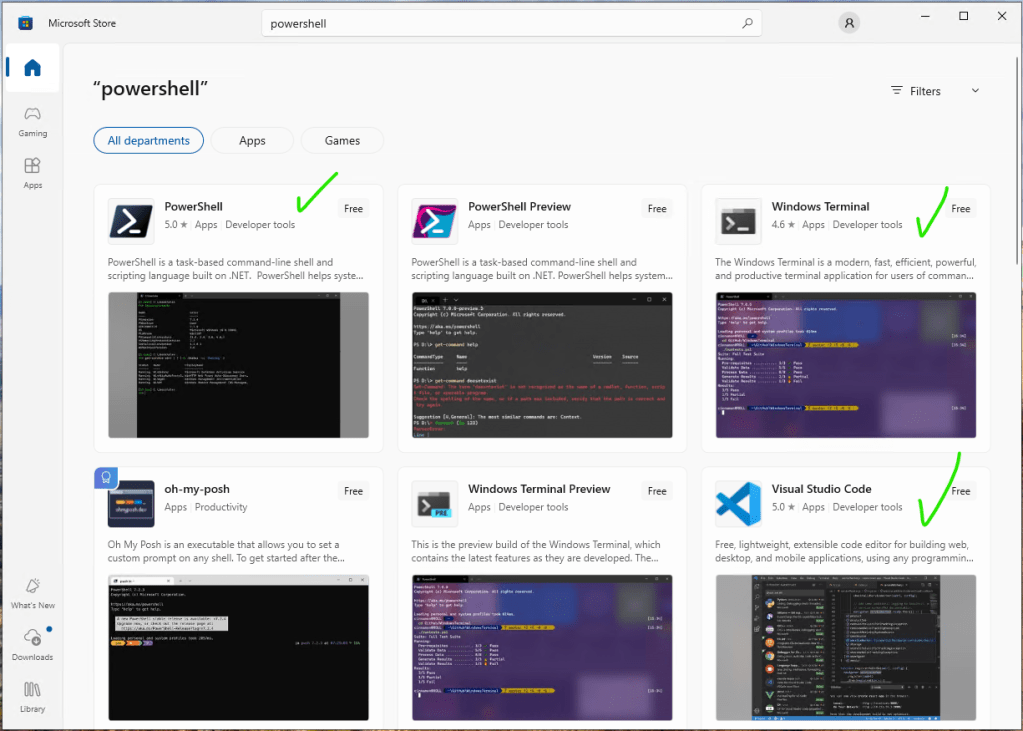Click the oh-my-posh app icon

(x=131, y=503)
